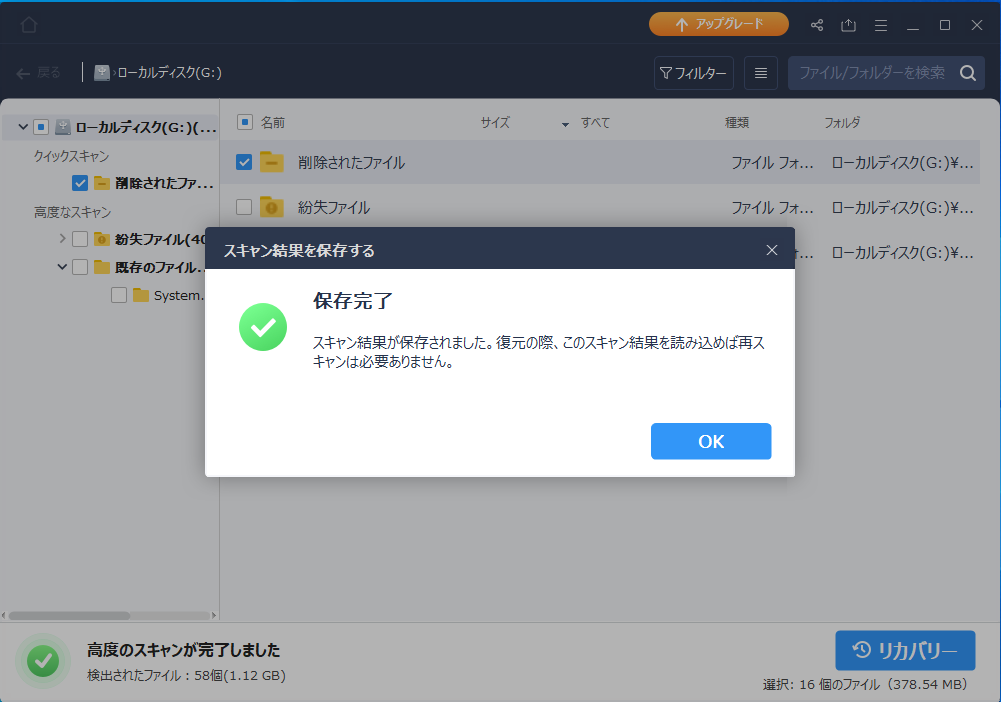Click the search magnifier icon
The image size is (1001, 702).
coord(967,73)
